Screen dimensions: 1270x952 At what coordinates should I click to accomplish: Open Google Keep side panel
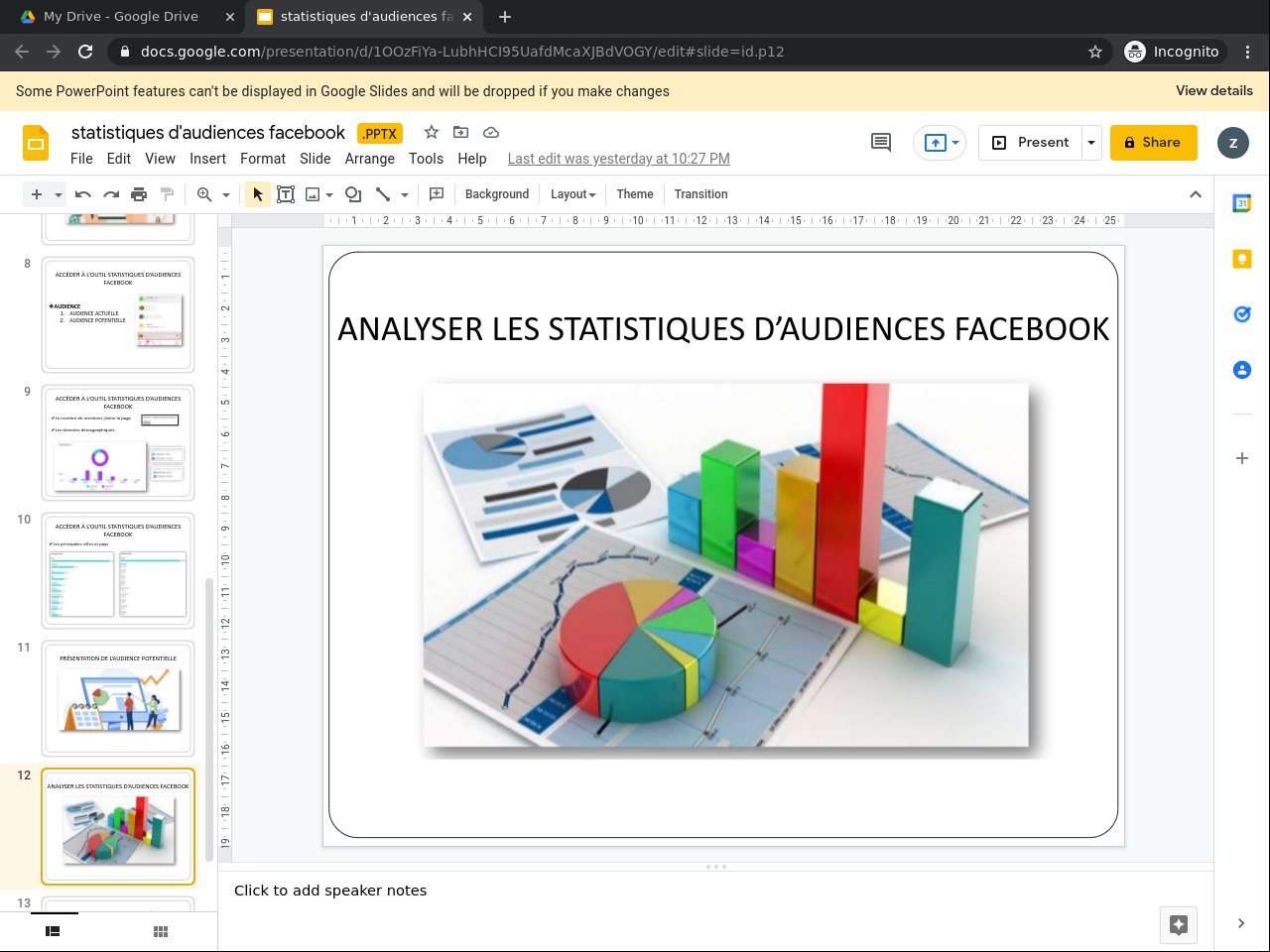point(1242,259)
